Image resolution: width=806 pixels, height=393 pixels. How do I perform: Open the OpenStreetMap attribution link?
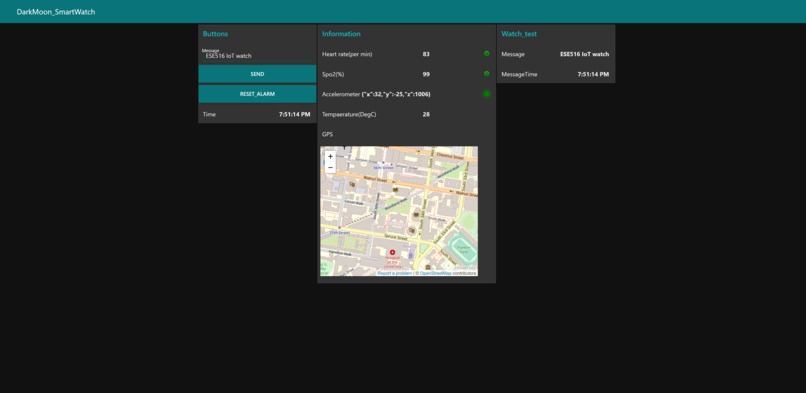(435, 273)
